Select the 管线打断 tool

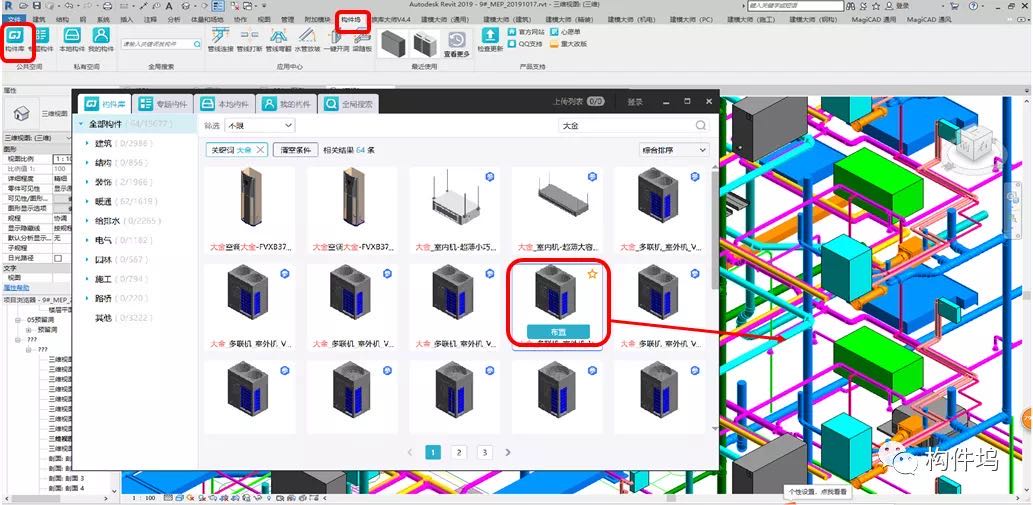click(x=250, y=40)
